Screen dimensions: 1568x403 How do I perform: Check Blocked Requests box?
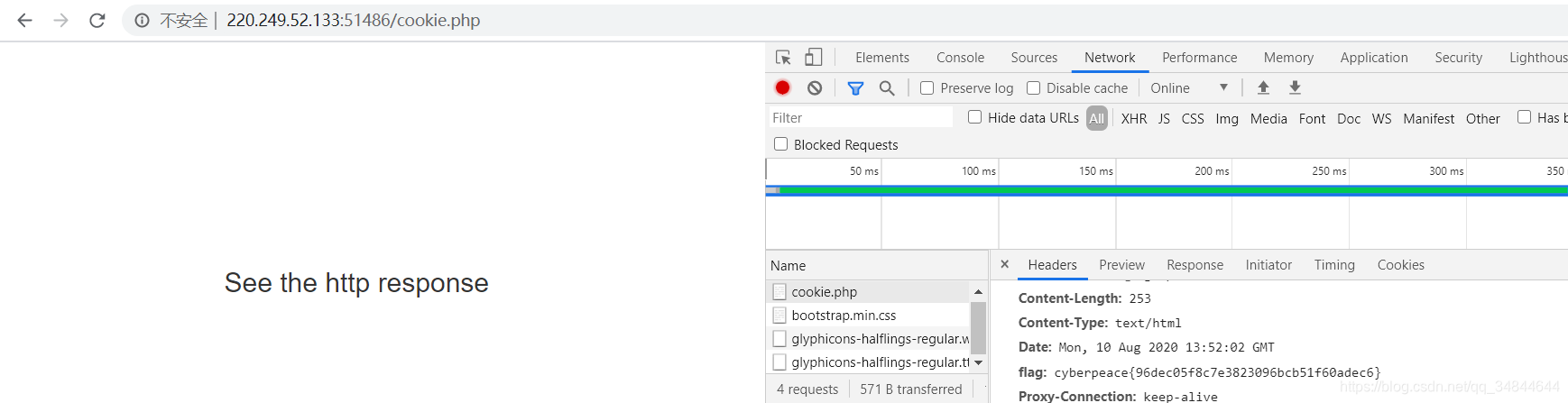point(780,144)
